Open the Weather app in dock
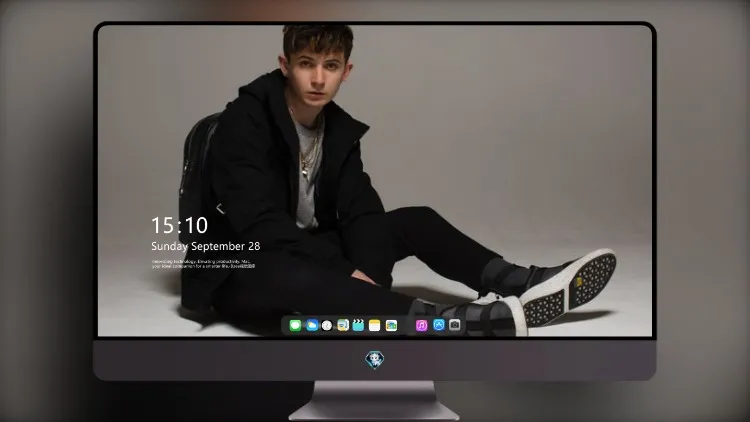 [x=312, y=325]
